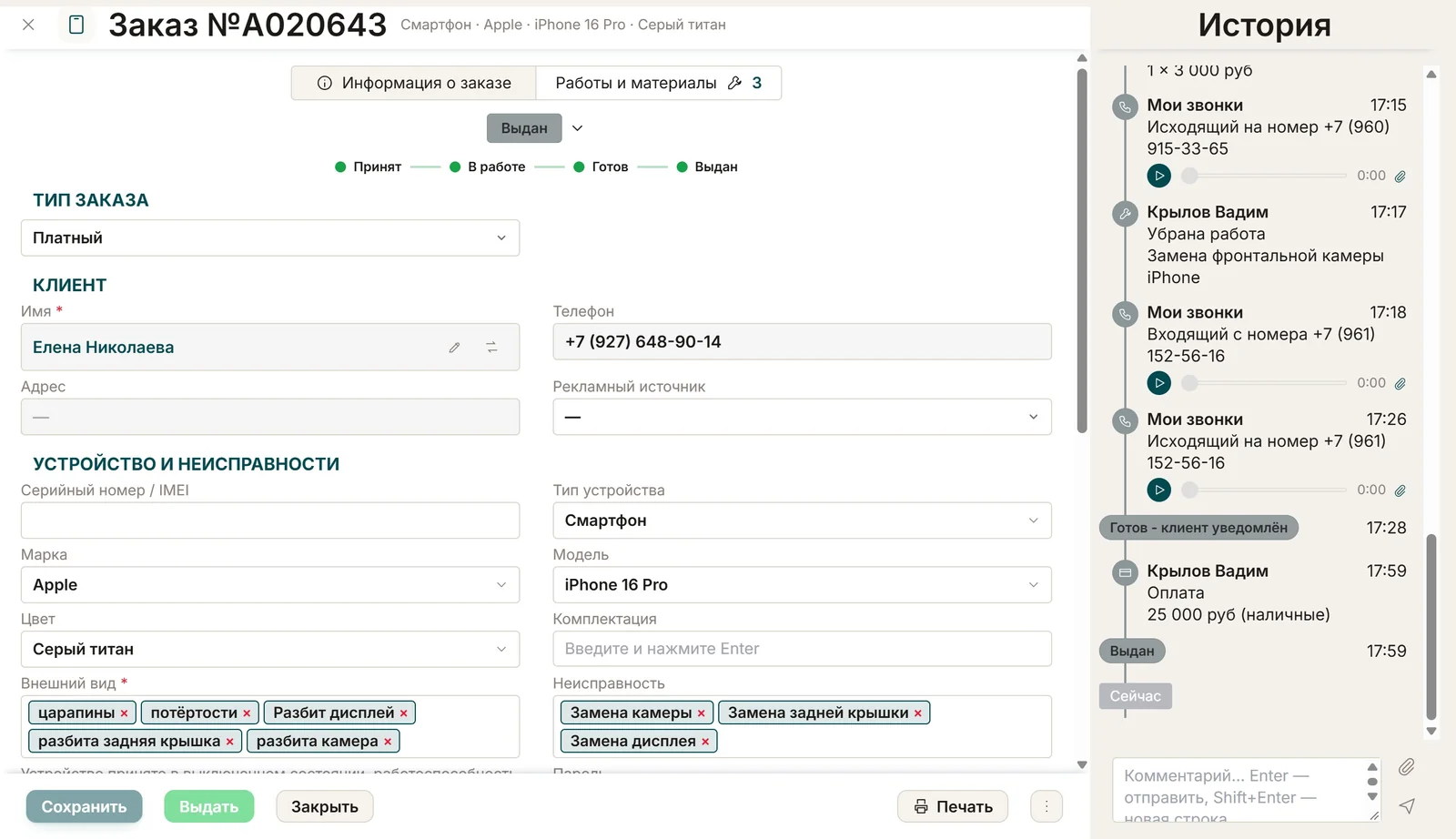Open the Тип заказа dropdown showing Платный
Image resolution: width=1456 pixels, height=839 pixels.
pos(270,238)
